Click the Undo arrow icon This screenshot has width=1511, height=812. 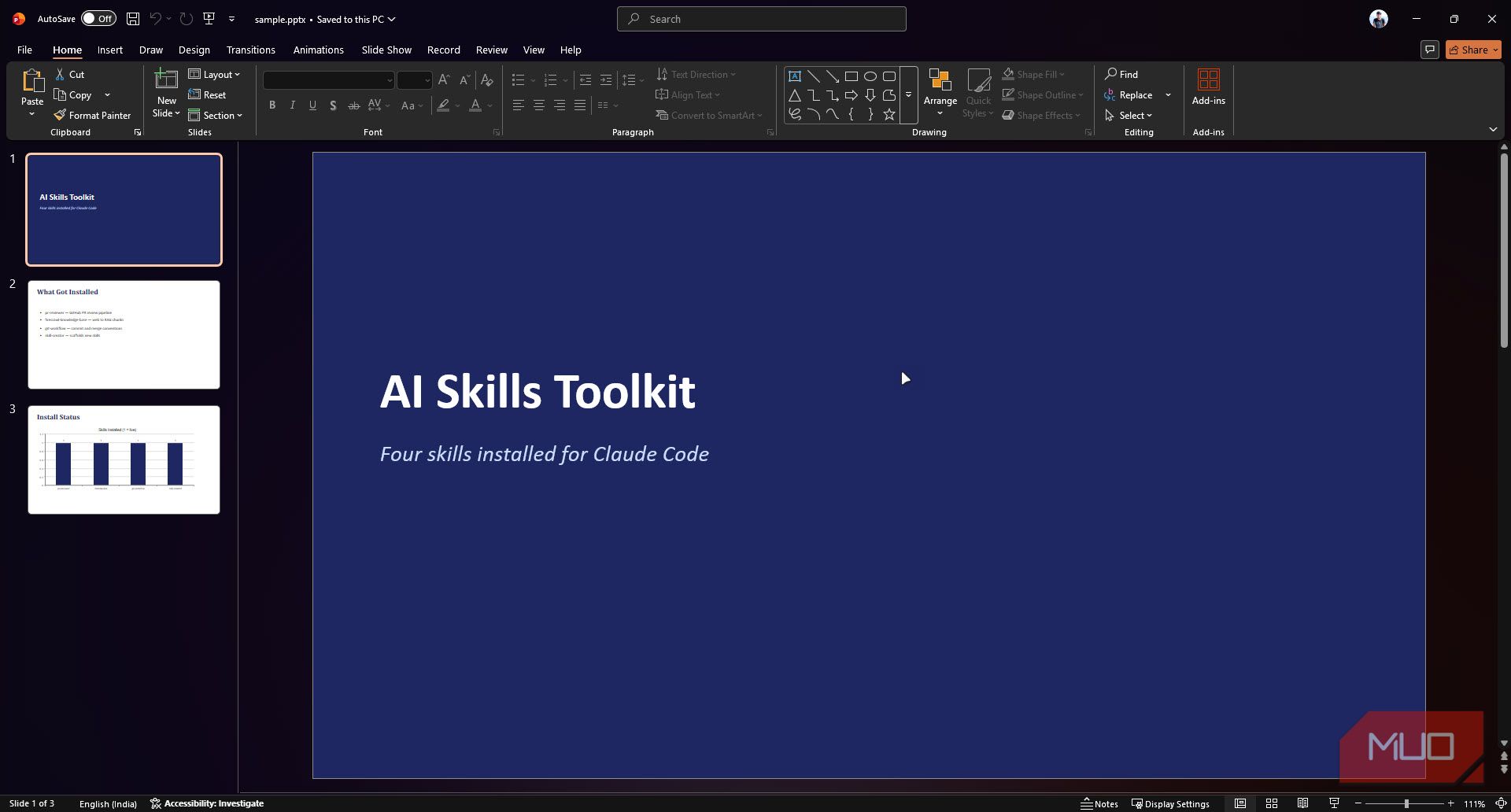(155, 19)
